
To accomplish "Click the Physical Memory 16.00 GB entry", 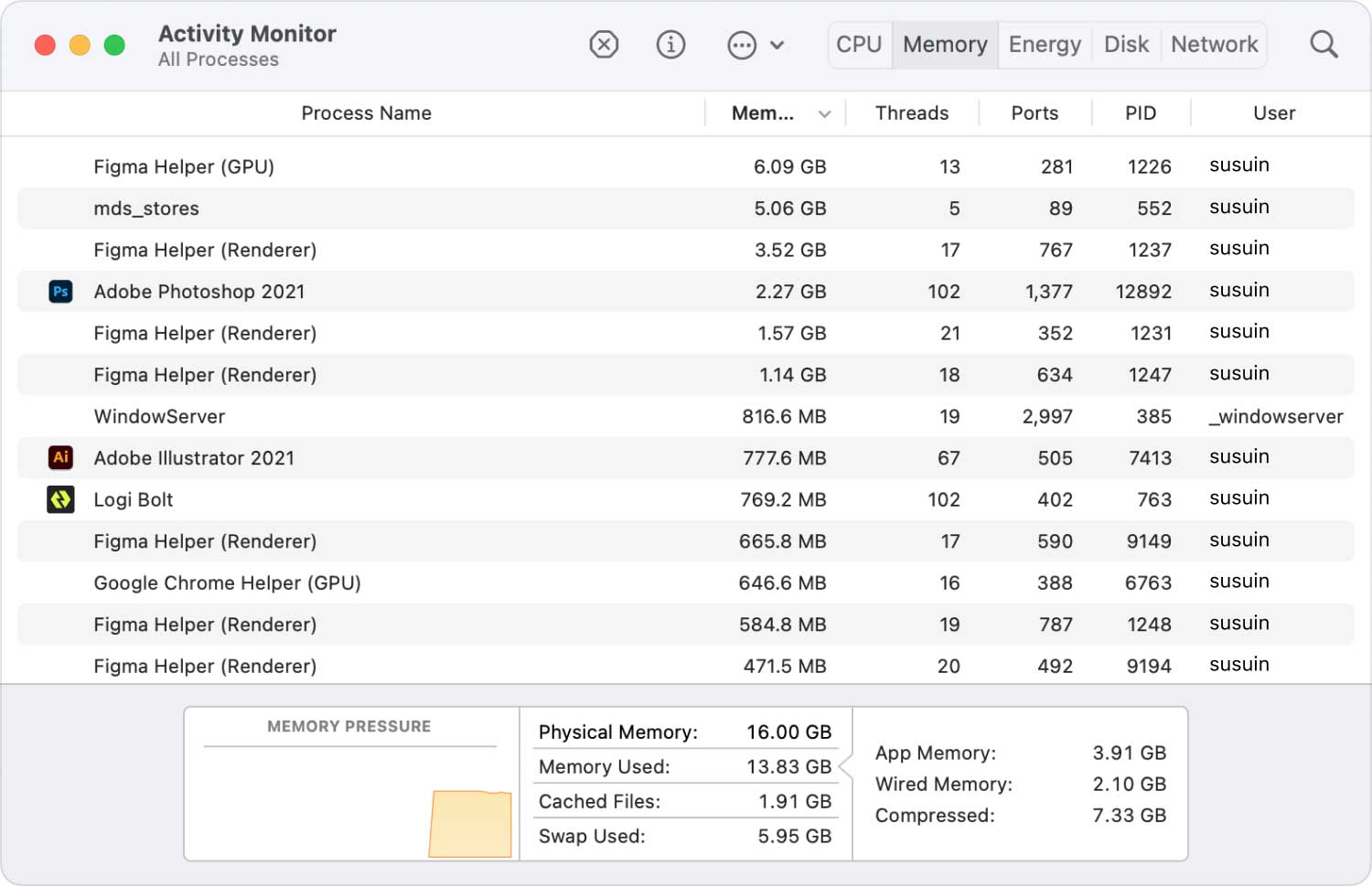I will pos(685,732).
